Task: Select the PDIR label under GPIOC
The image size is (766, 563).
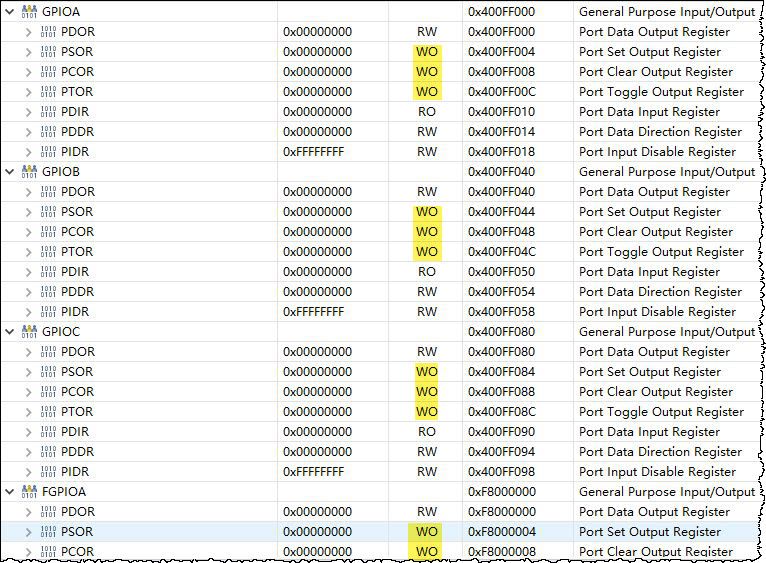Action: click(x=75, y=432)
